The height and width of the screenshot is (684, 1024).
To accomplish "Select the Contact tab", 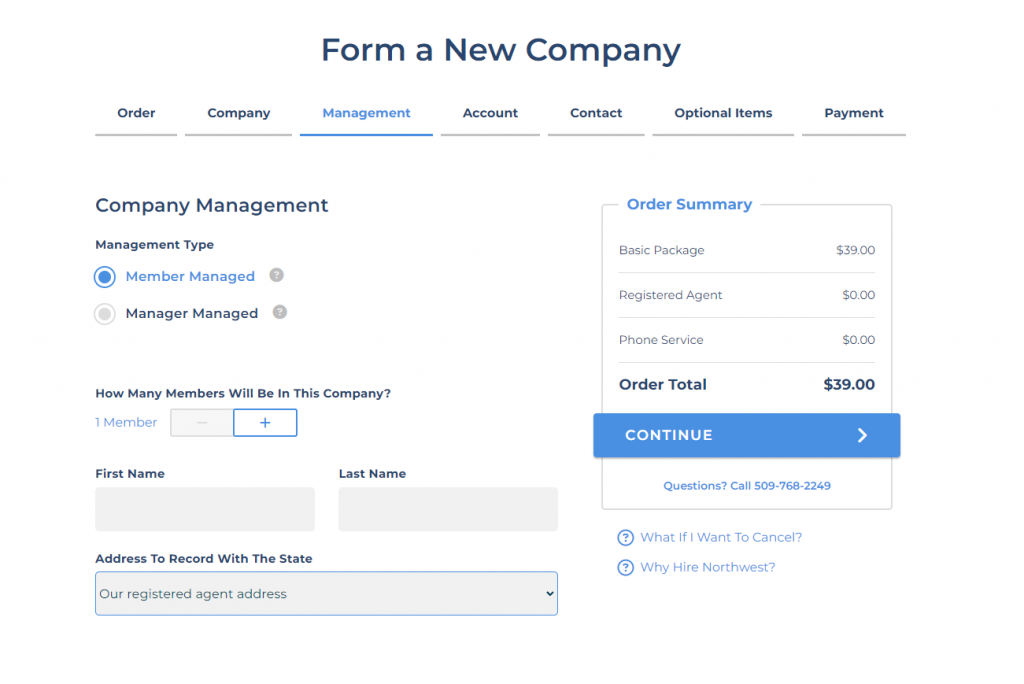I will [x=596, y=113].
